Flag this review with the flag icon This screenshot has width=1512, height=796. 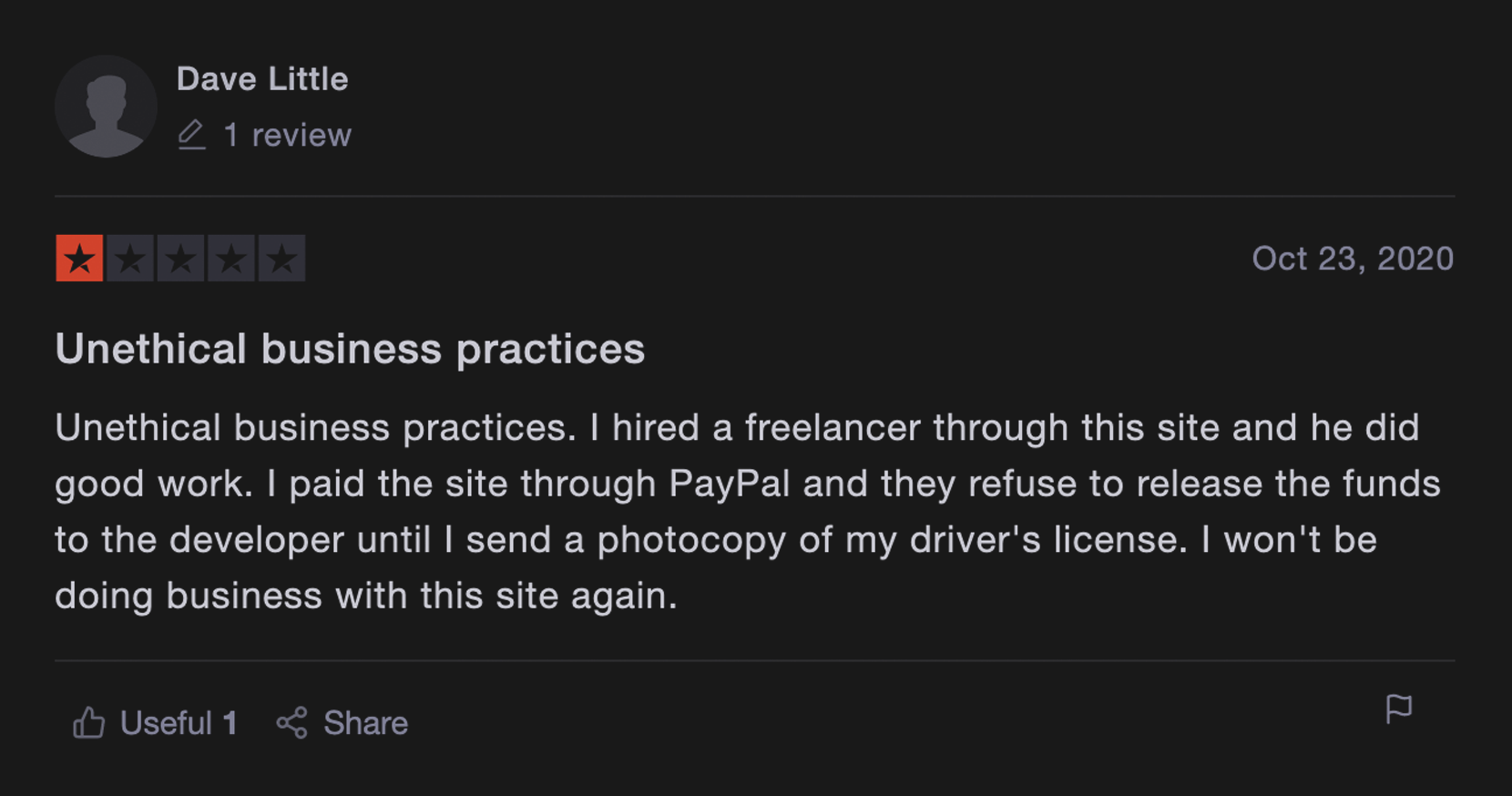pyautogui.click(x=1398, y=709)
